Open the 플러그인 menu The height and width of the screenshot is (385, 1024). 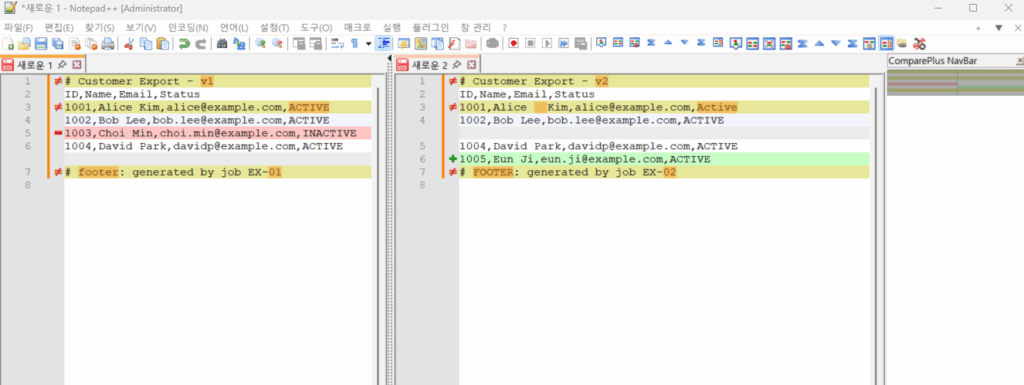tap(430, 27)
